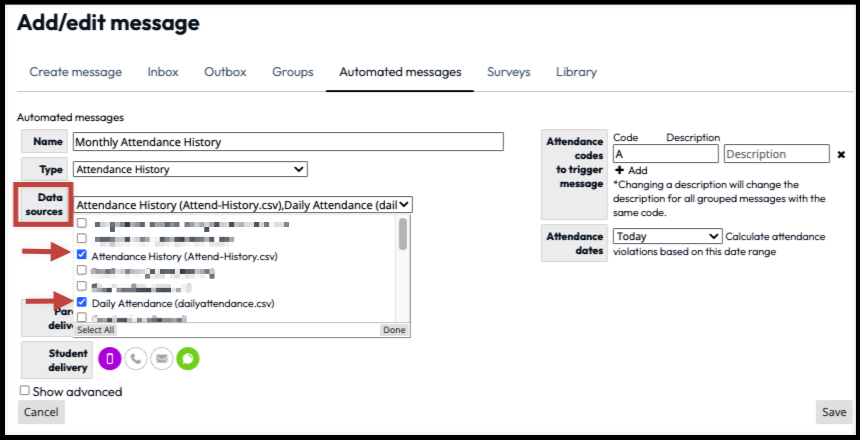Image resolution: width=860 pixels, height=440 pixels.
Task: Select the purple mobile app delivery icon
Action: [110, 358]
